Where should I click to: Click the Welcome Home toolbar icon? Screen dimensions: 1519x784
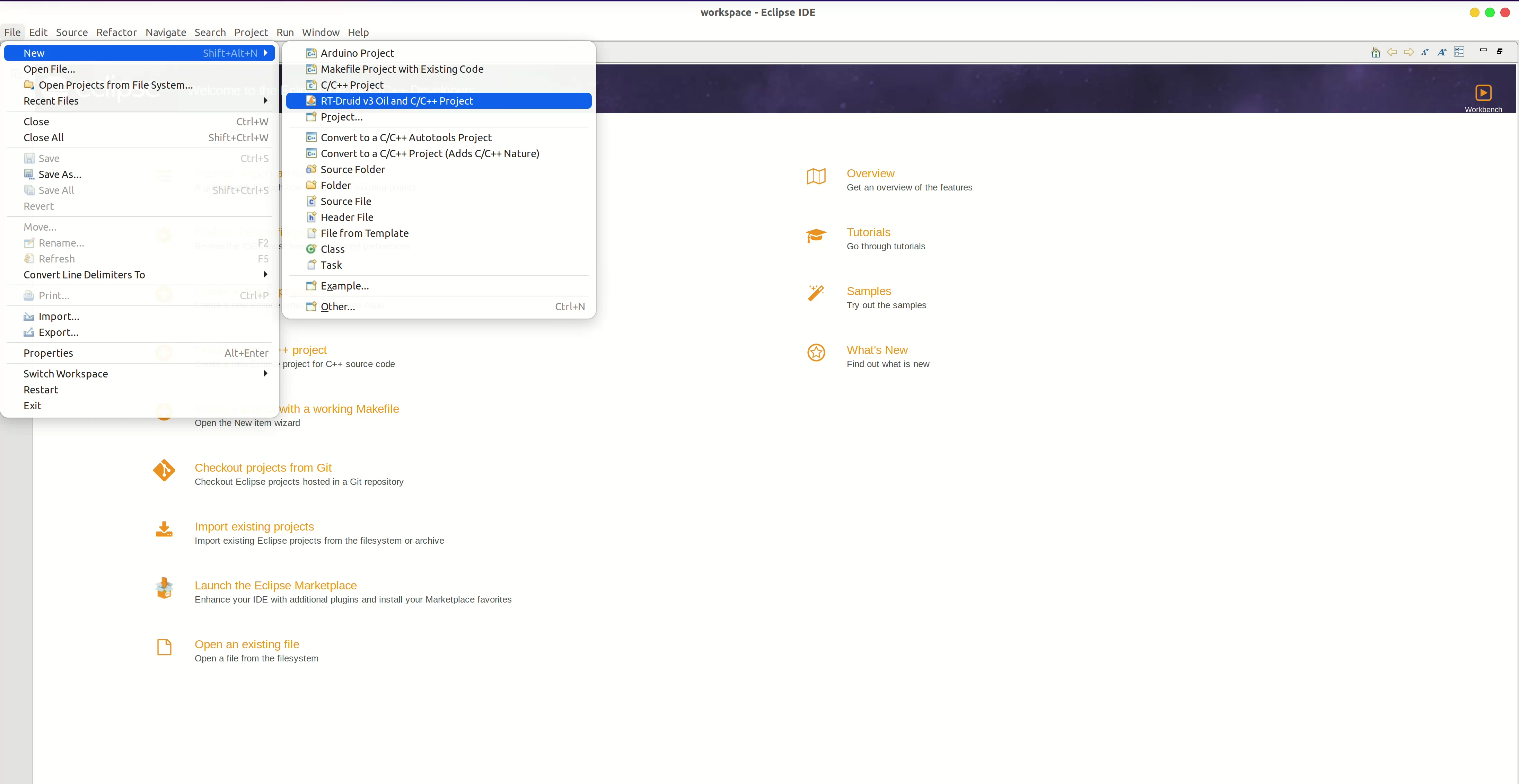(x=1376, y=53)
